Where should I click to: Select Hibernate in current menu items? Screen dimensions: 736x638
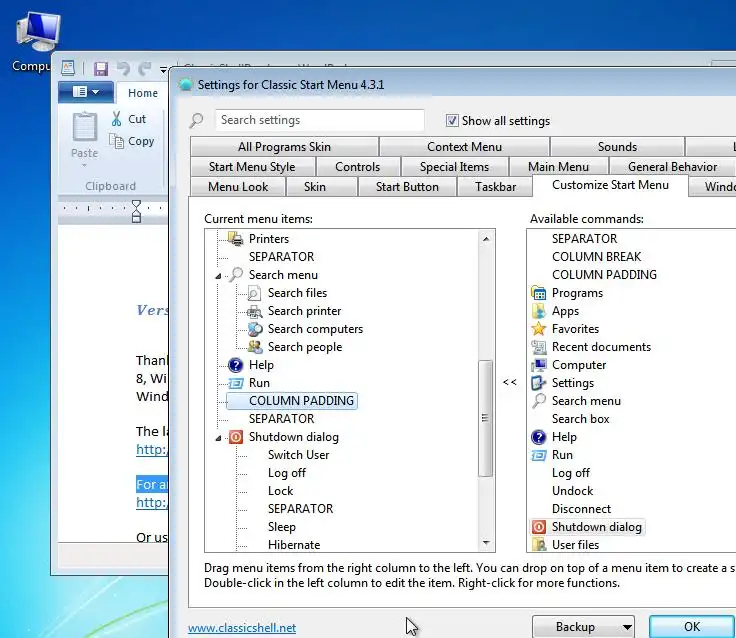coord(294,545)
